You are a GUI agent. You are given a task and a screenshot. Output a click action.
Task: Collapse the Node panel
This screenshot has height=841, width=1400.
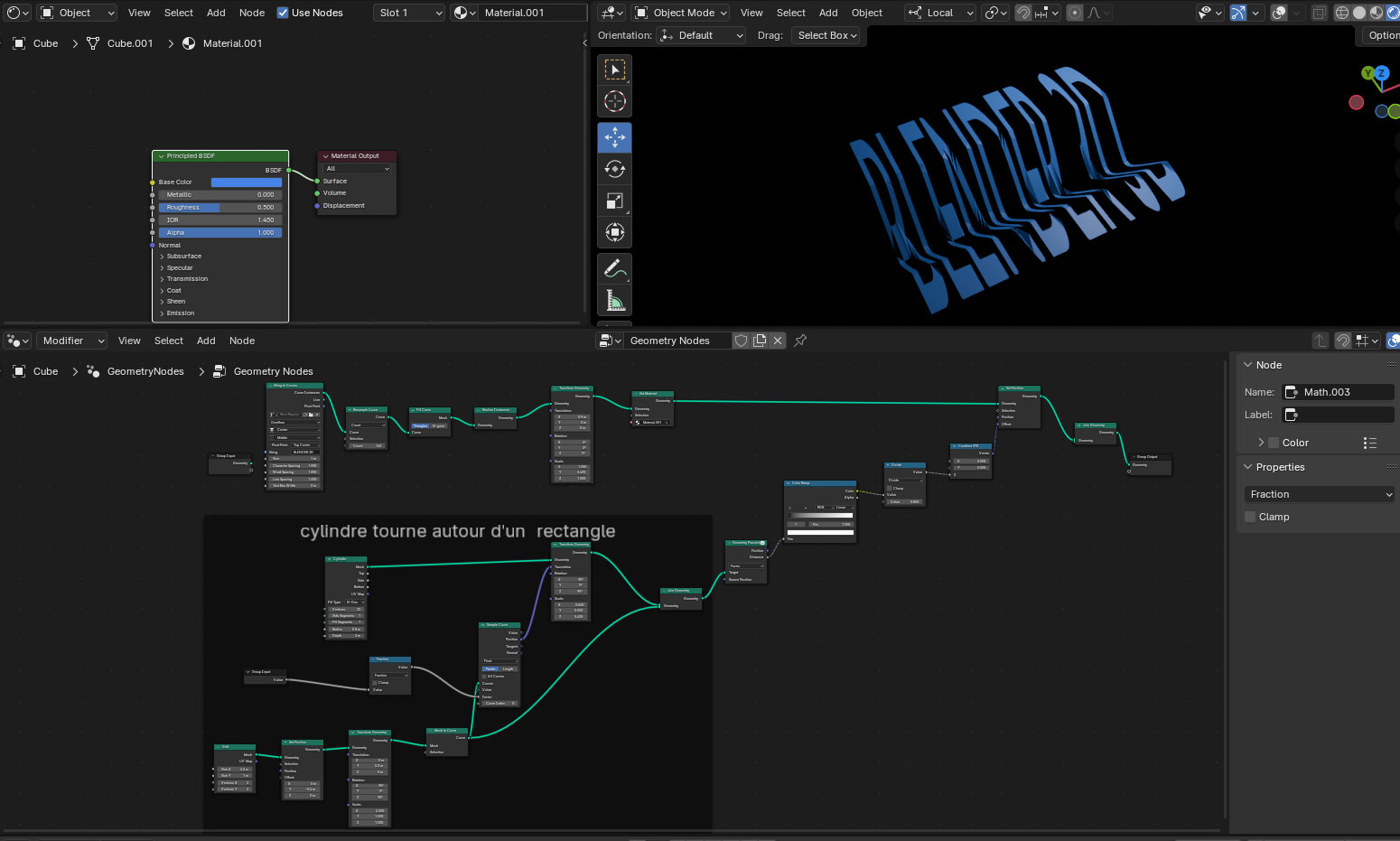pyautogui.click(x=1248, y=365)
